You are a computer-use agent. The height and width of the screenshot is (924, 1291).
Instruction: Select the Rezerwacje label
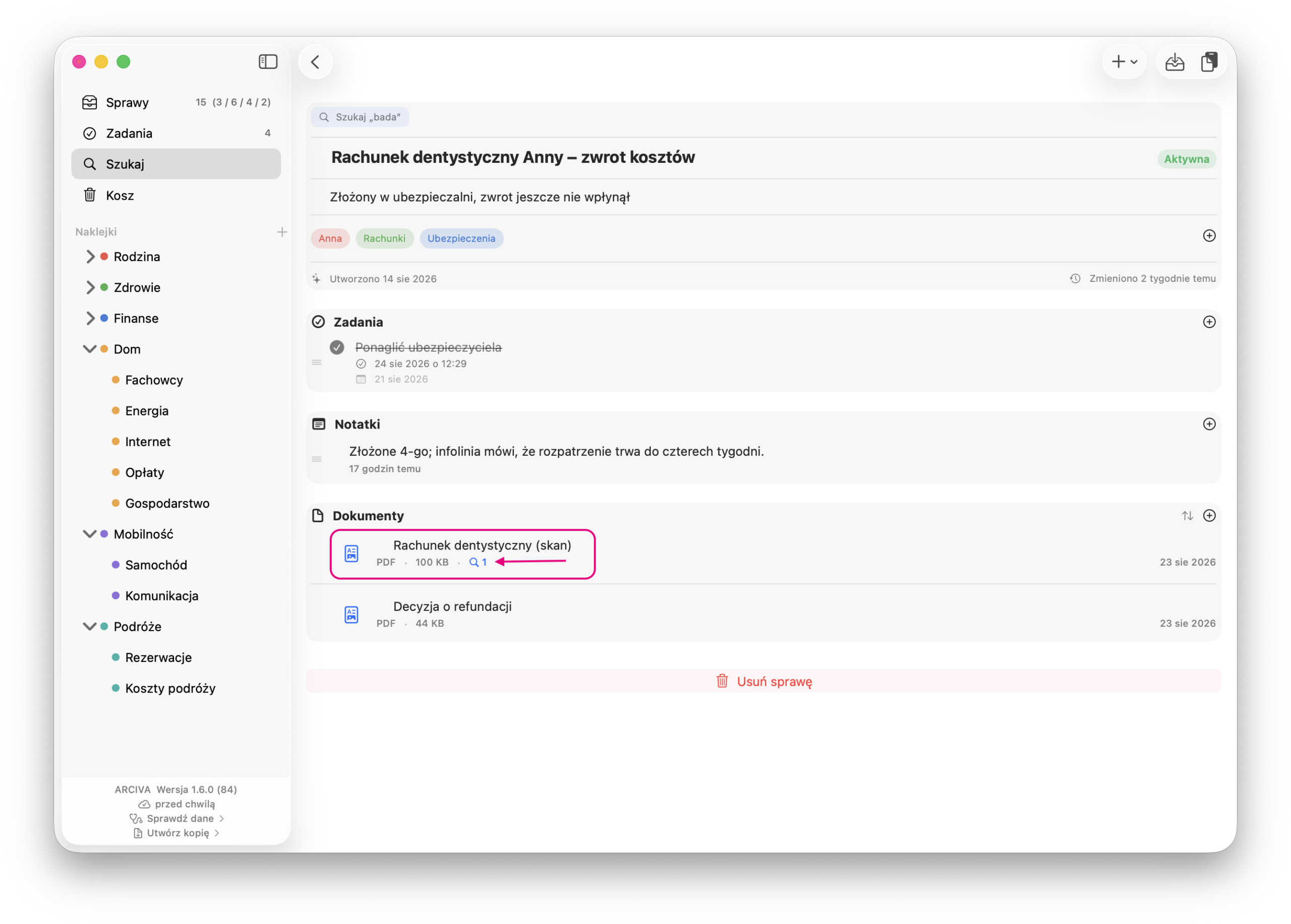158,657
